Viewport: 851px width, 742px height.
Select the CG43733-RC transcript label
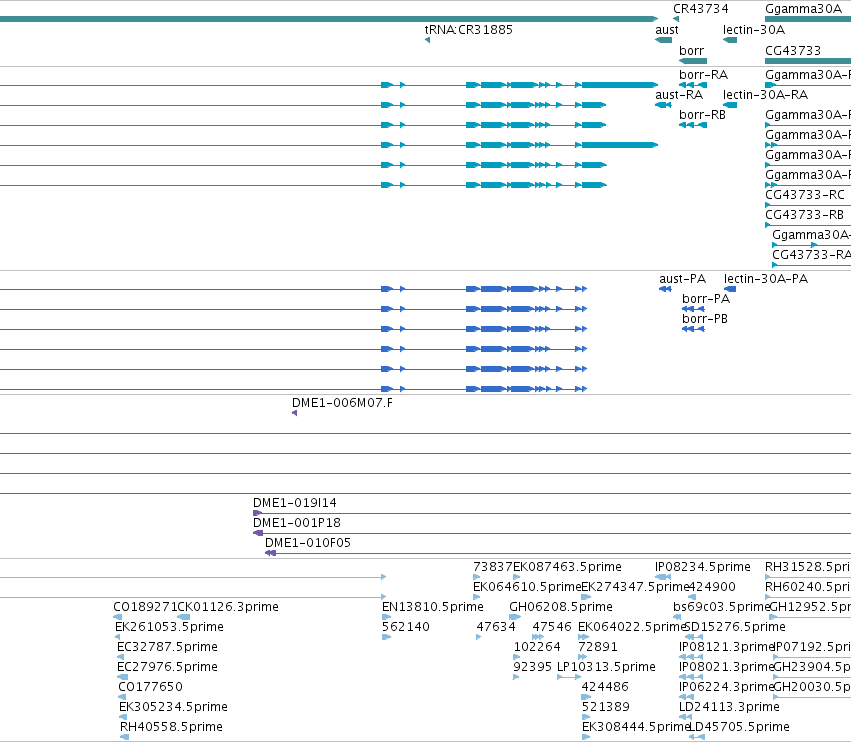(805, 195)
